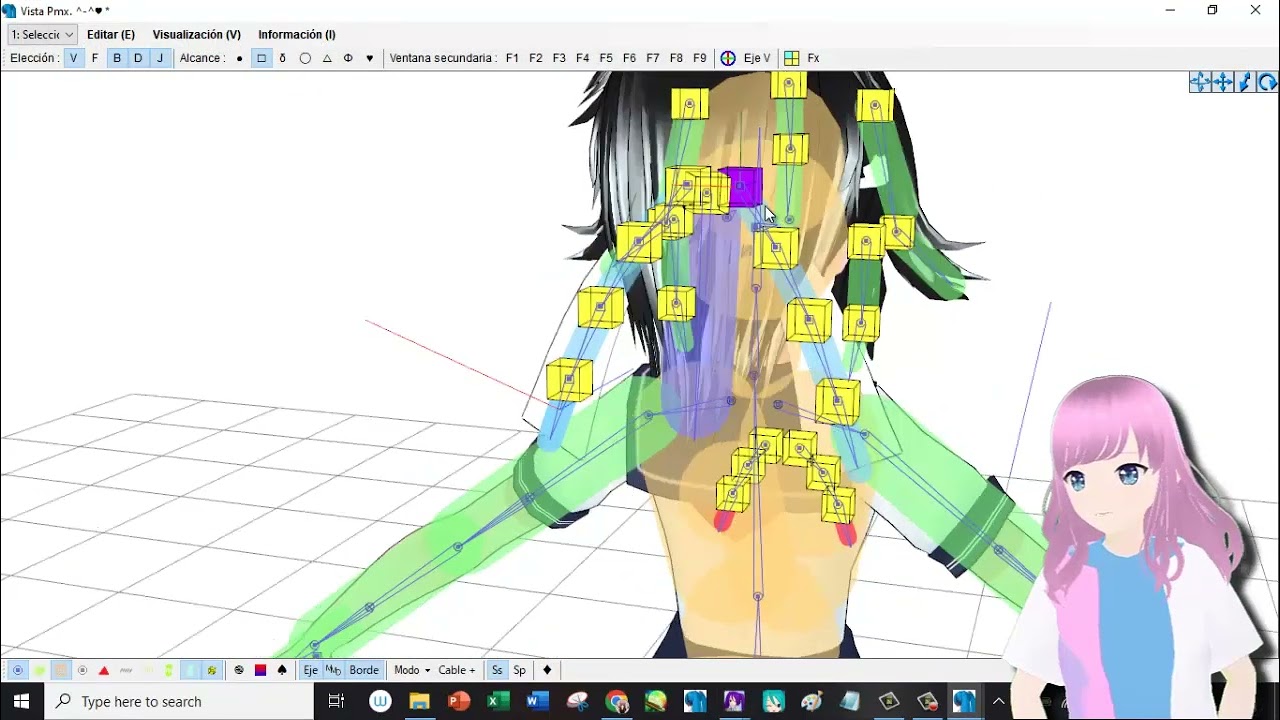Click the Cable + option
1280x720 pixels.
(457, 670)
